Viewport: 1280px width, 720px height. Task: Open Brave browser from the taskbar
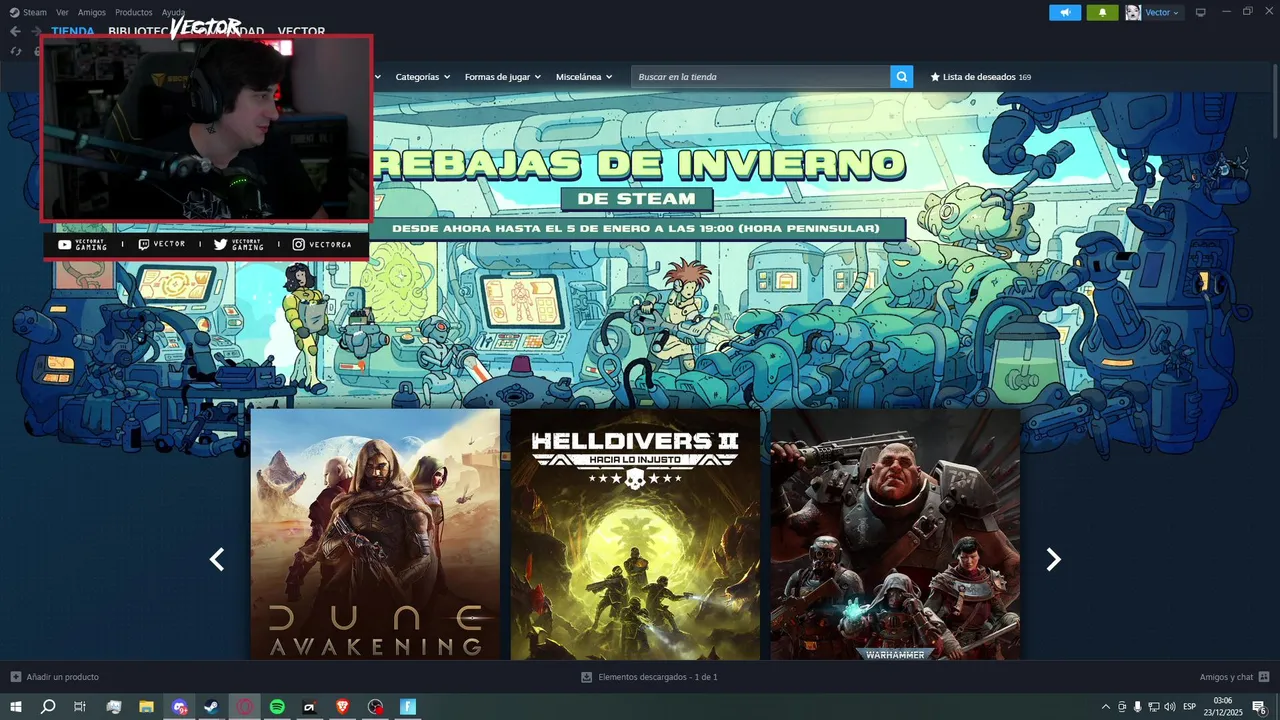[343, 707]
